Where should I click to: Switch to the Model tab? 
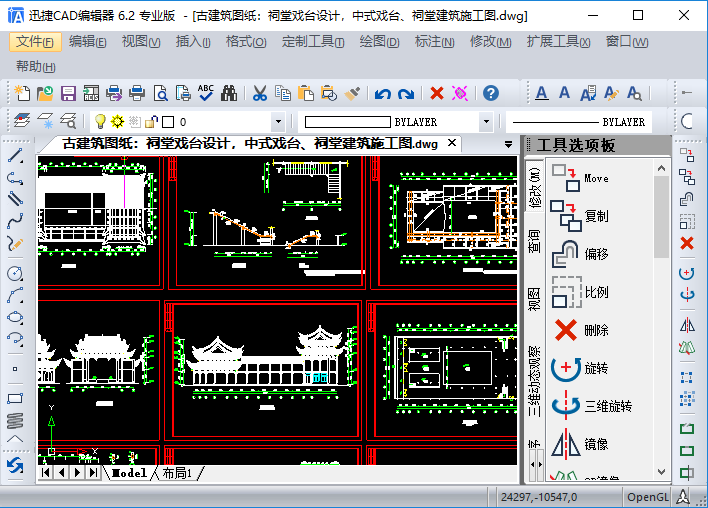coord(129,473)
